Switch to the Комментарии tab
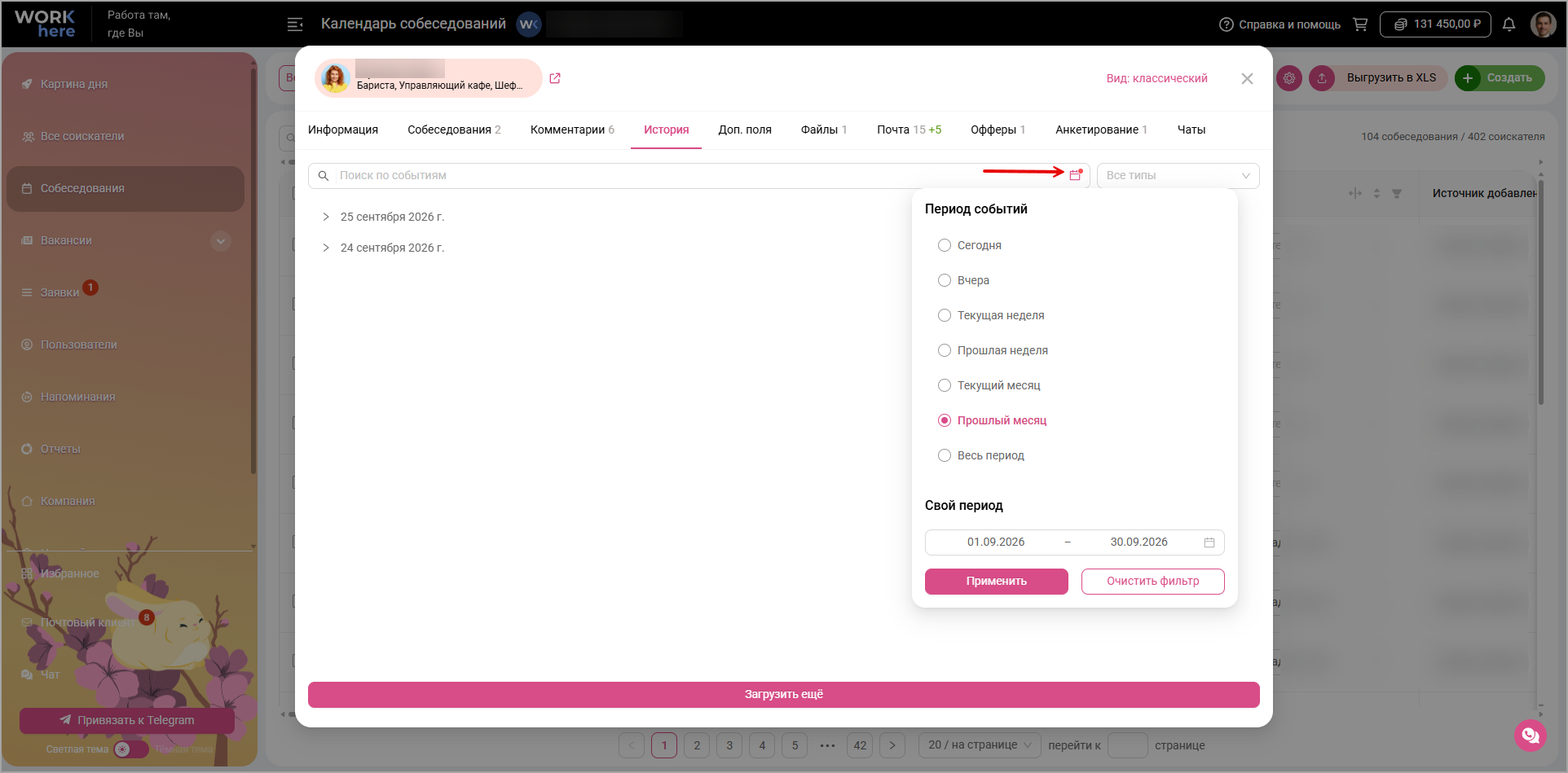The width and height of the screenshot is (1568, 773). pyautogui.click(x=572, y=130)
